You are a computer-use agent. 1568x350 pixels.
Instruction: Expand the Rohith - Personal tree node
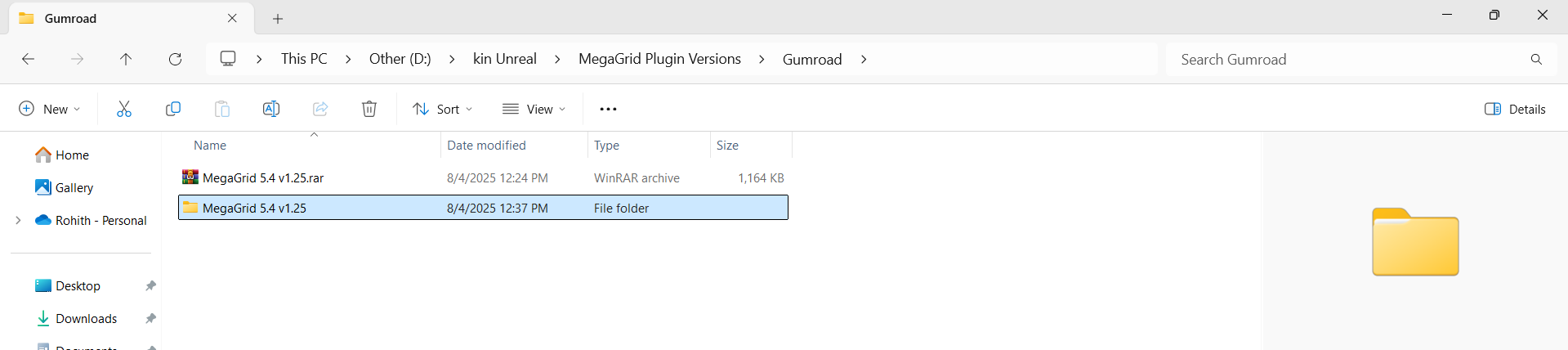point(18,220)
